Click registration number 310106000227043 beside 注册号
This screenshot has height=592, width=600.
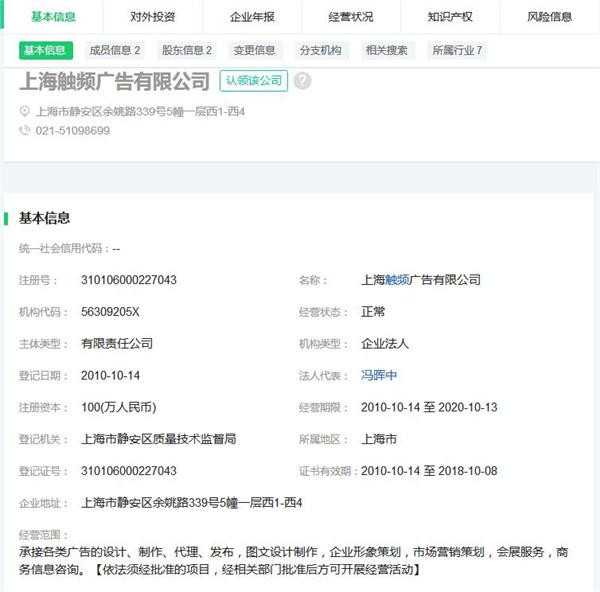pyautogui.click(x=129, y=280)
